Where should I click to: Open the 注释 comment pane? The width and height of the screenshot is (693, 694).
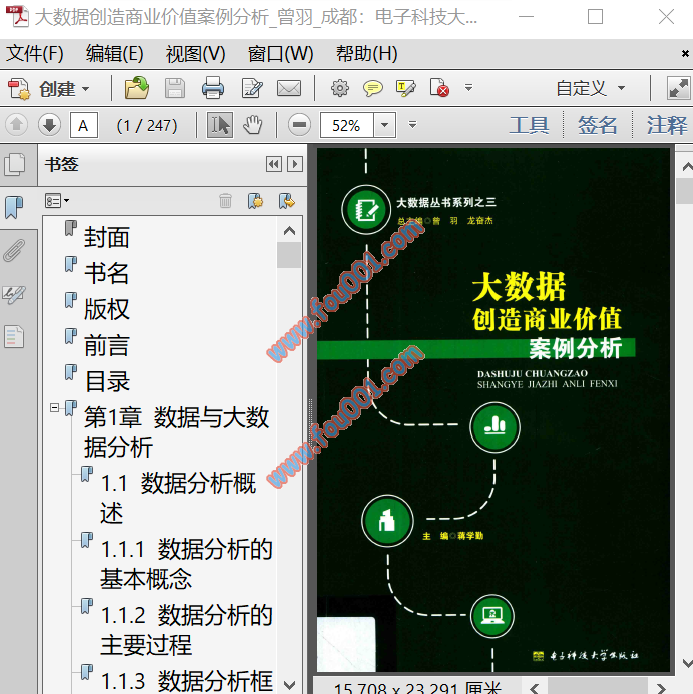666,125
